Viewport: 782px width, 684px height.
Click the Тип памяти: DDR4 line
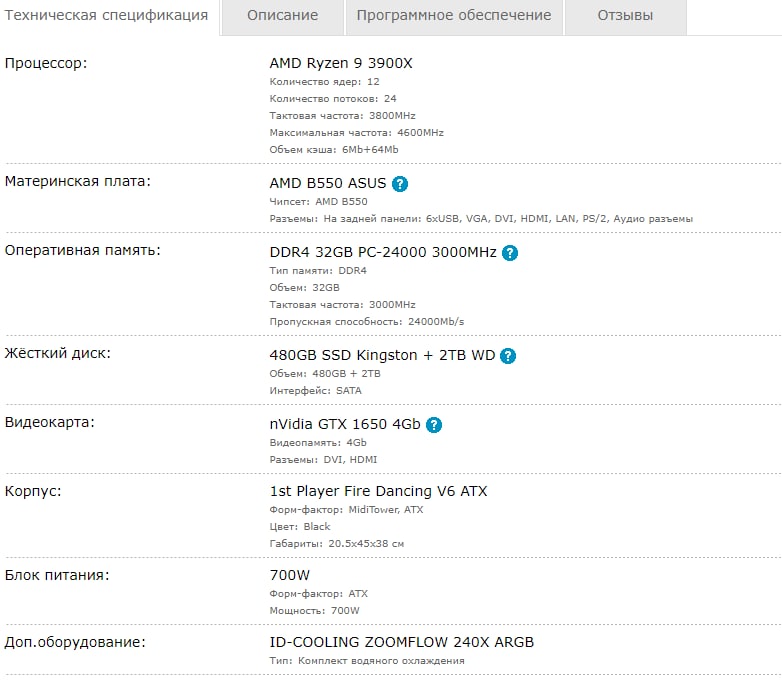[318, 270]
